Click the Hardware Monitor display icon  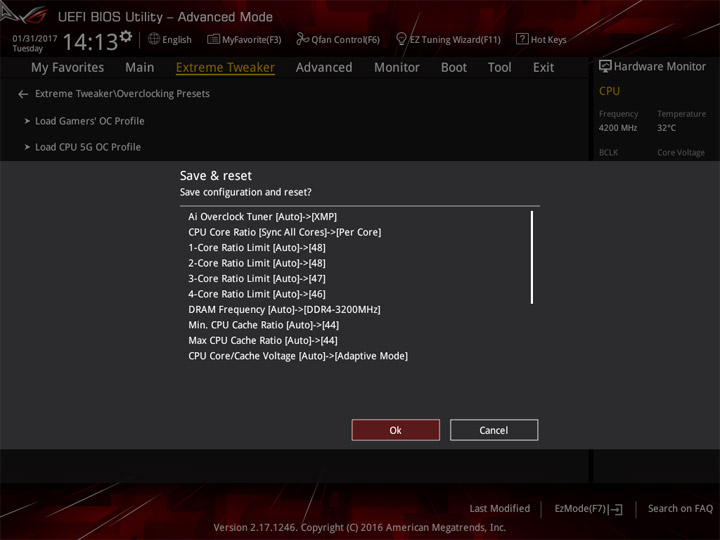(605, 67)
